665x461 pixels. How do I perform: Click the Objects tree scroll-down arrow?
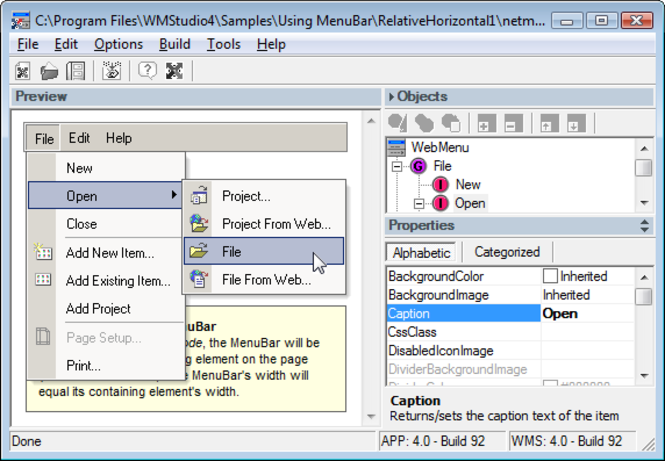tap(644, 203)
